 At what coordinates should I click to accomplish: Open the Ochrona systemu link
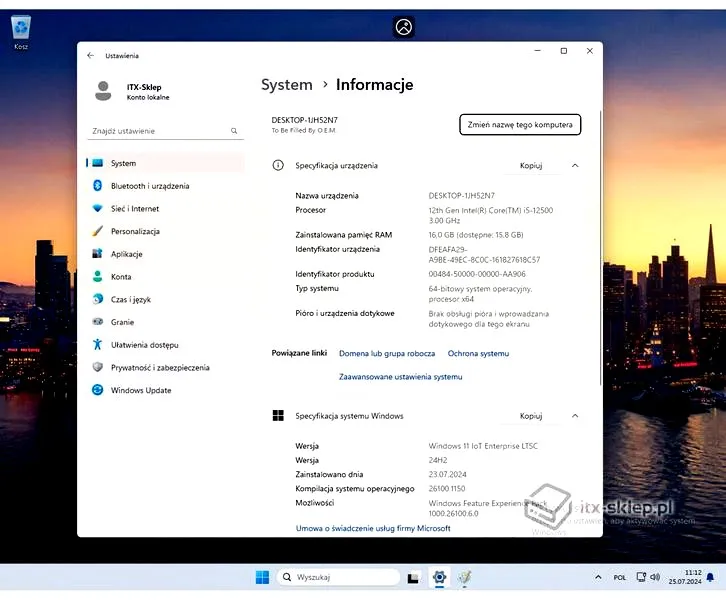478,353
